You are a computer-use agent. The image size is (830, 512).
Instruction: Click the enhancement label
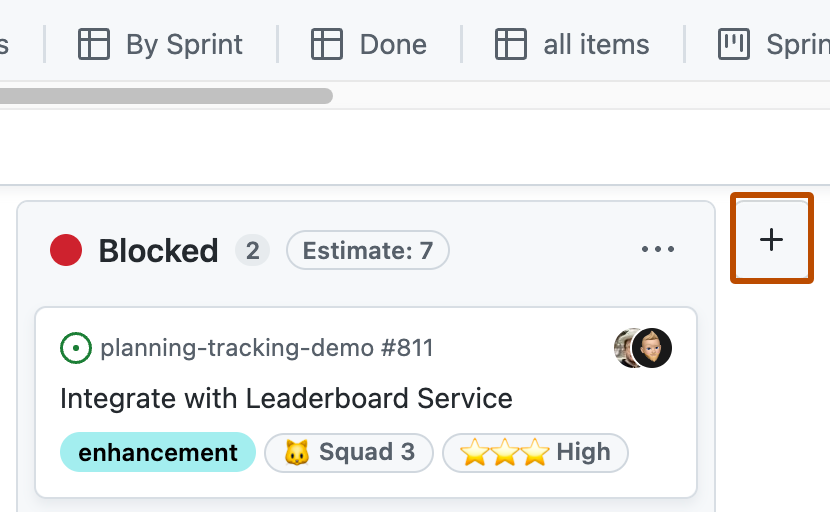[x=158, y=452]
